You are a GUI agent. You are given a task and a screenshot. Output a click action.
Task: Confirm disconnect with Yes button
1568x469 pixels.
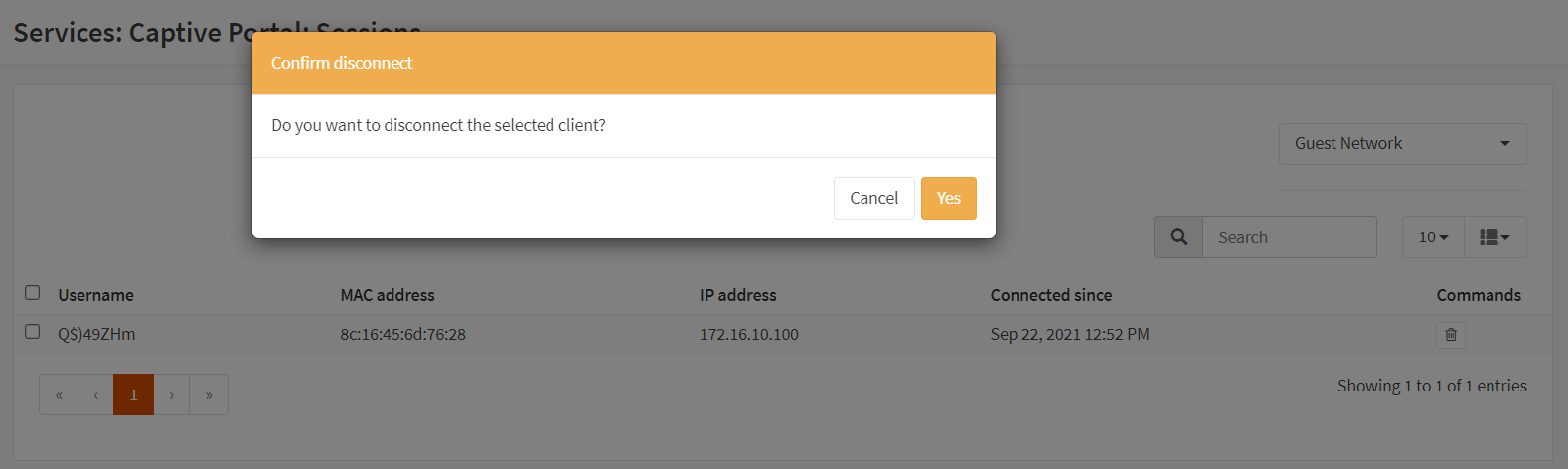(948, 198)
